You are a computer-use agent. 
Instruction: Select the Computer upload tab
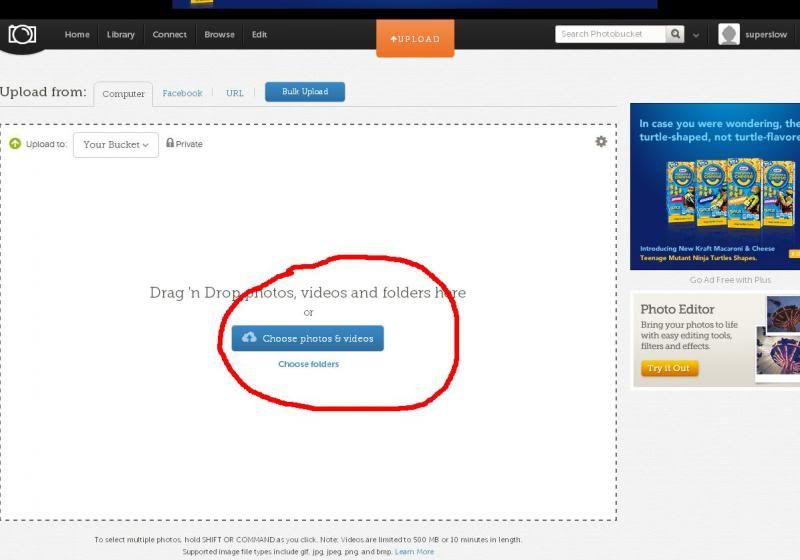point(123,94)
